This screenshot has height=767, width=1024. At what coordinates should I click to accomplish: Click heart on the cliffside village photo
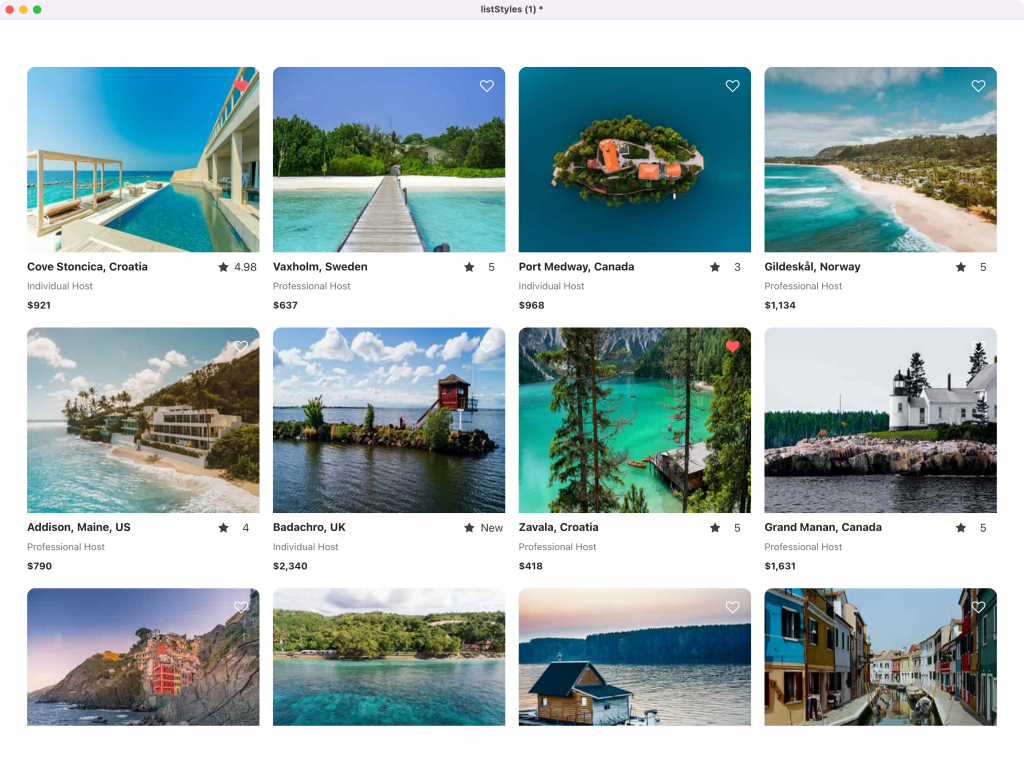pos(241,607)
